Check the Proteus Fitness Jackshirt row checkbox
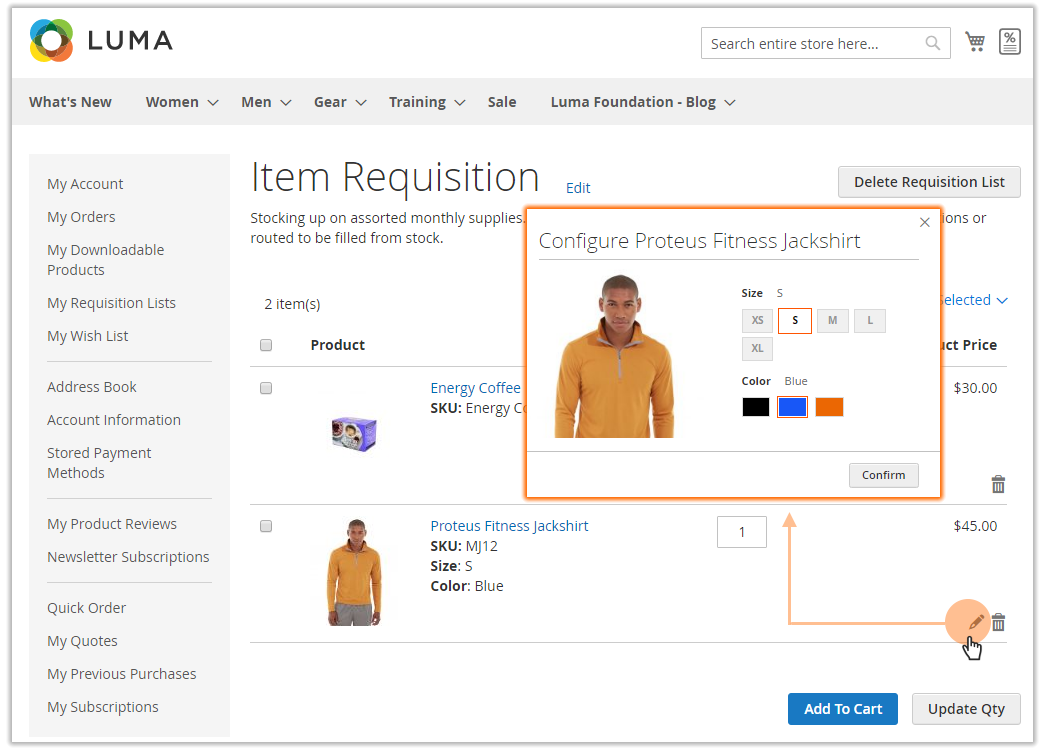 266,526
